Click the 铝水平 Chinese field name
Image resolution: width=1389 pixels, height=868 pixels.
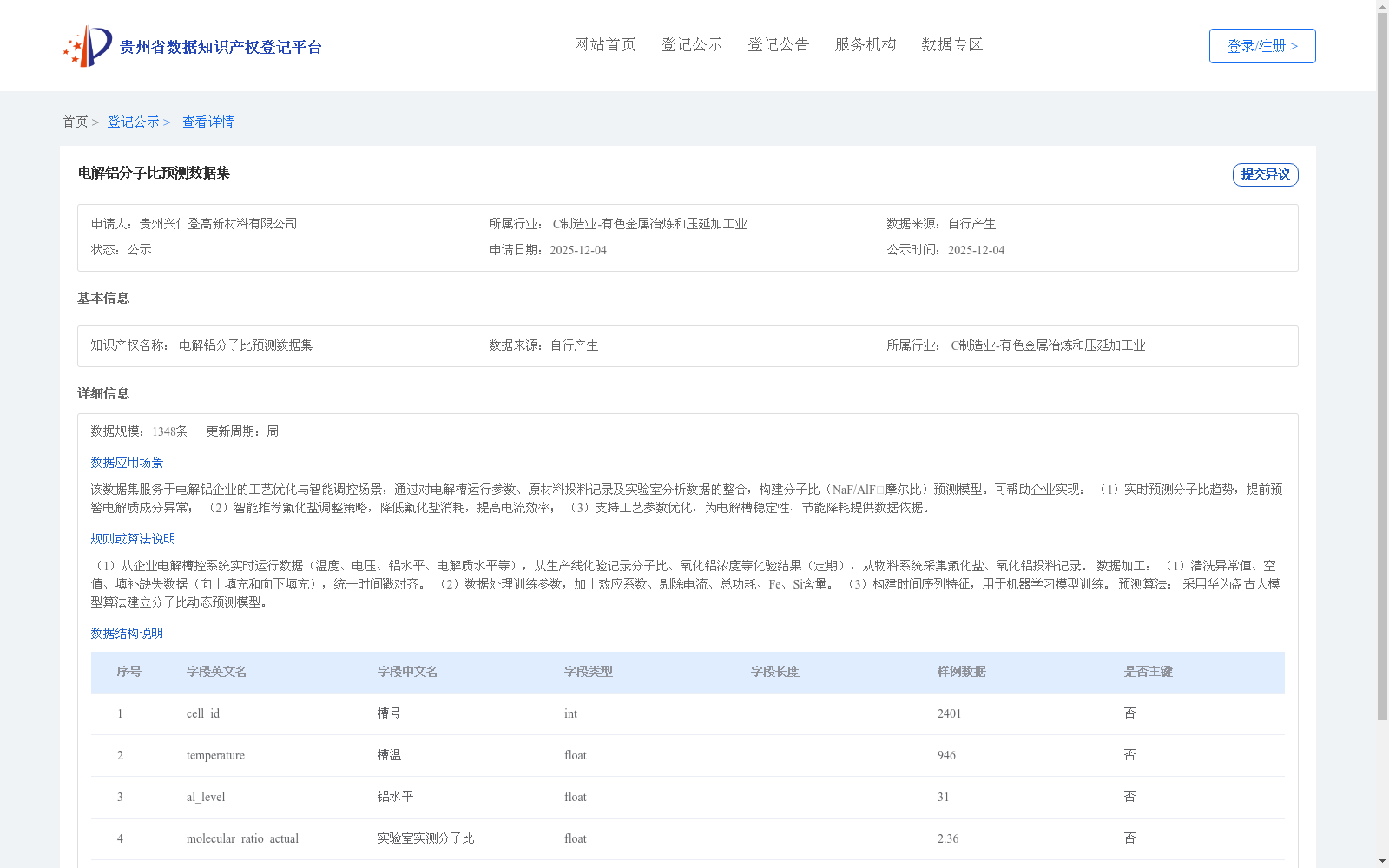[395, 797]
